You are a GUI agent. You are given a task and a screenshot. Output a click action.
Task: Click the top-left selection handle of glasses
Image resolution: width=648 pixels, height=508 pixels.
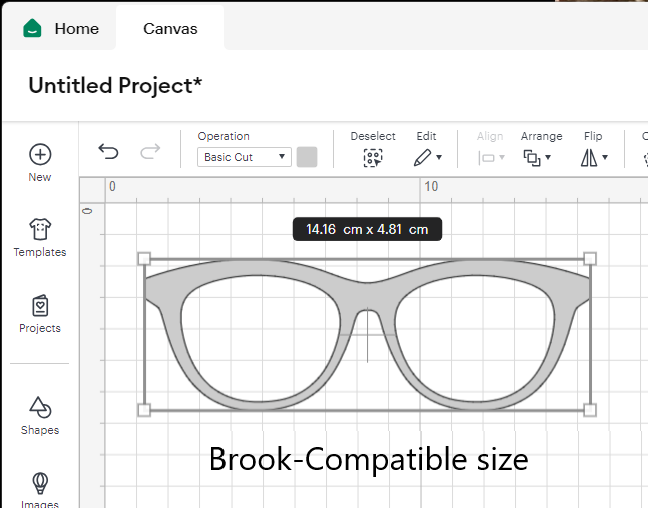click(144, 259)
